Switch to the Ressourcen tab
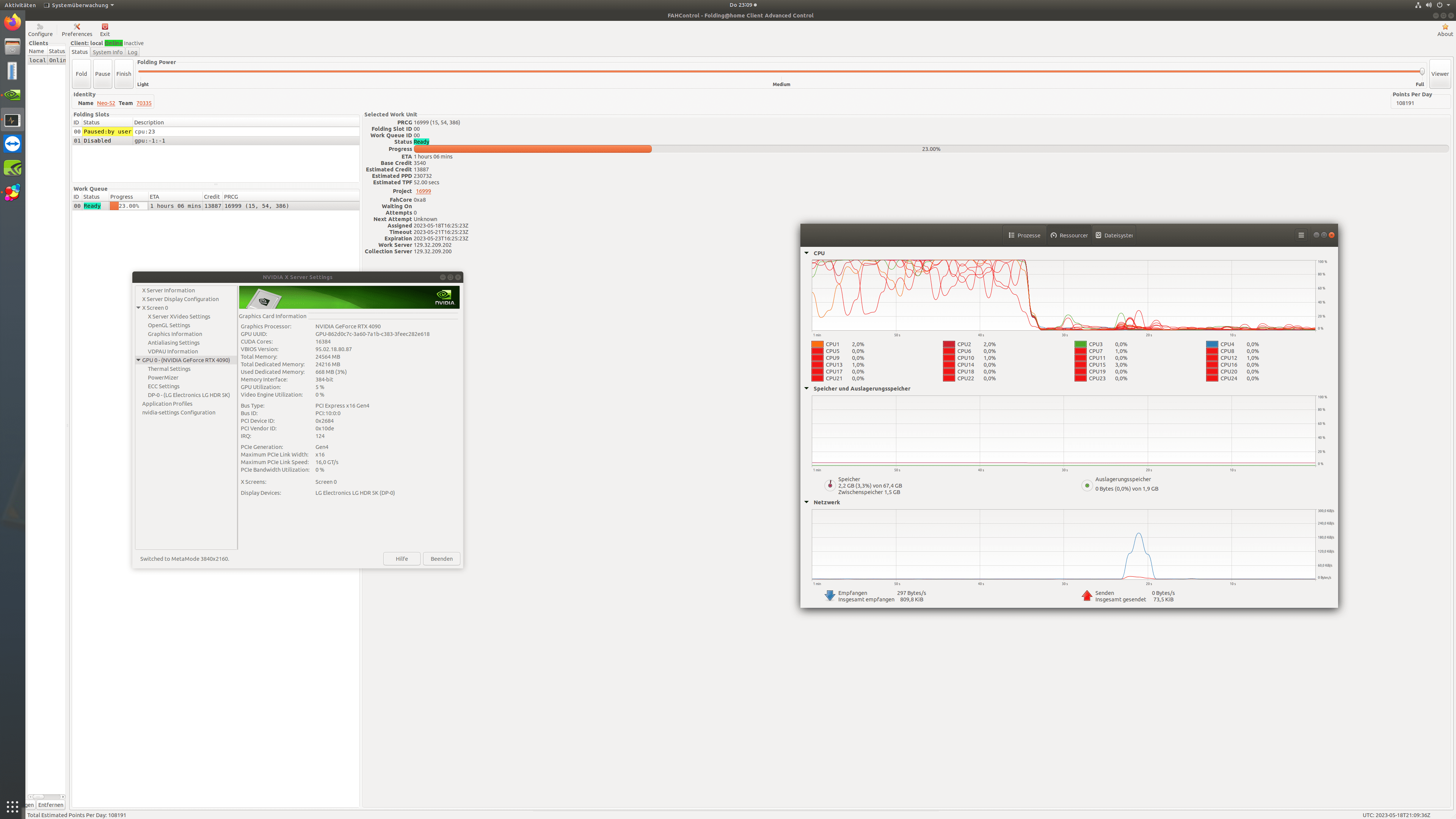1456x819 pixels. [x=1069, y=235]
